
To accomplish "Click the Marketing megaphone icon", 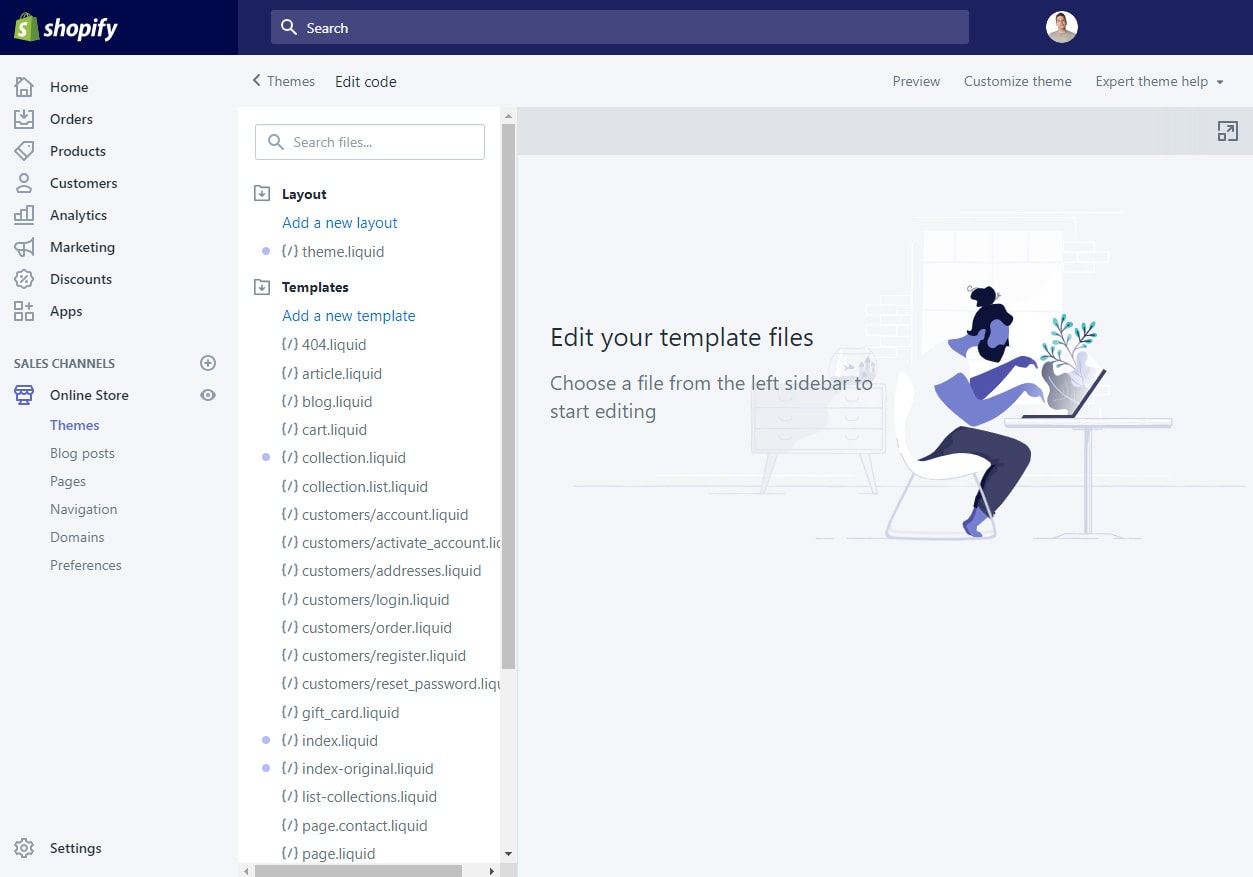I will point(24,247).
